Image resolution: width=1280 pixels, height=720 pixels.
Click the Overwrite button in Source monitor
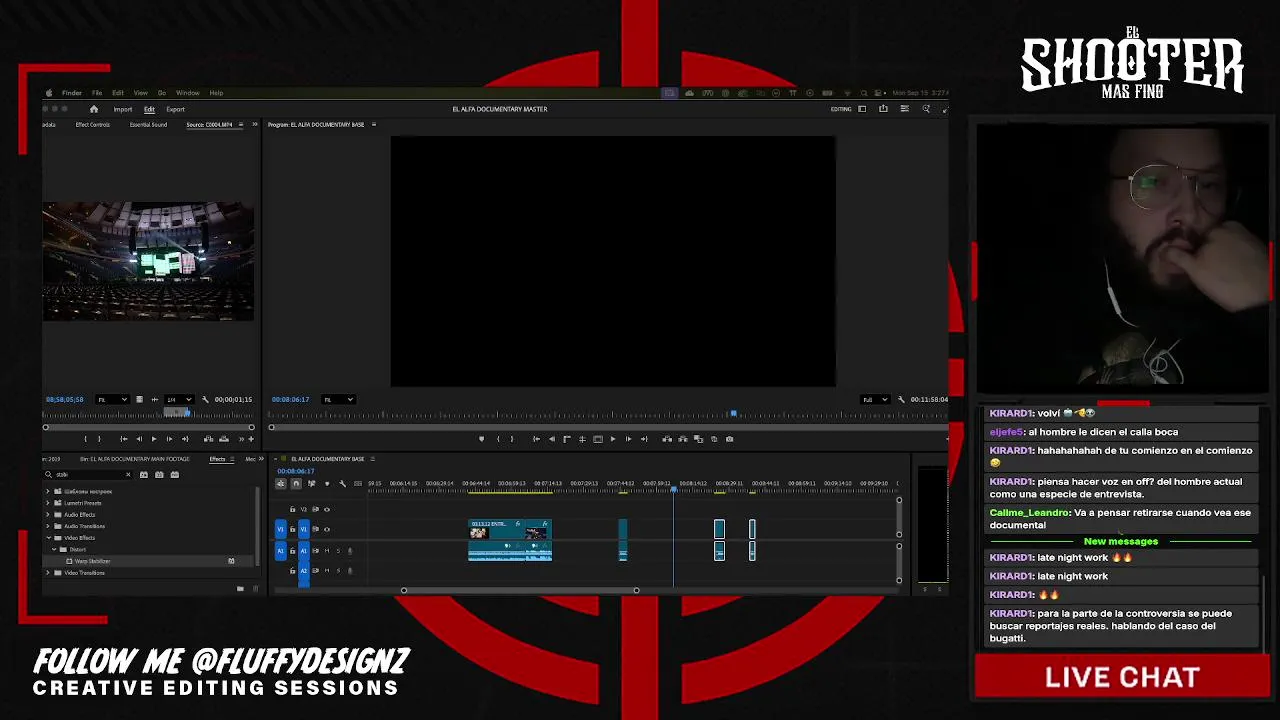224,439
